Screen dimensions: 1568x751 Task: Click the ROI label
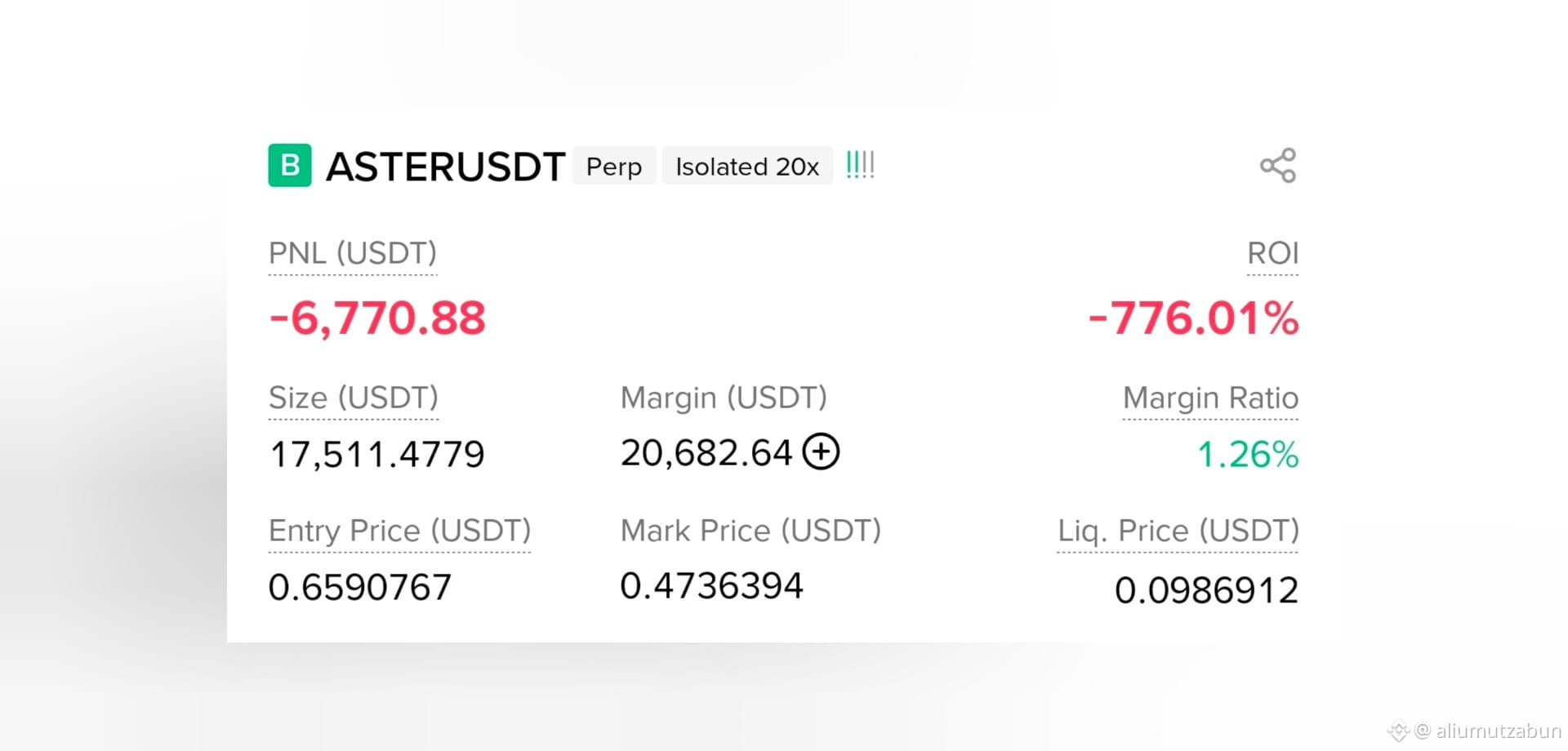pos(1272,254)
